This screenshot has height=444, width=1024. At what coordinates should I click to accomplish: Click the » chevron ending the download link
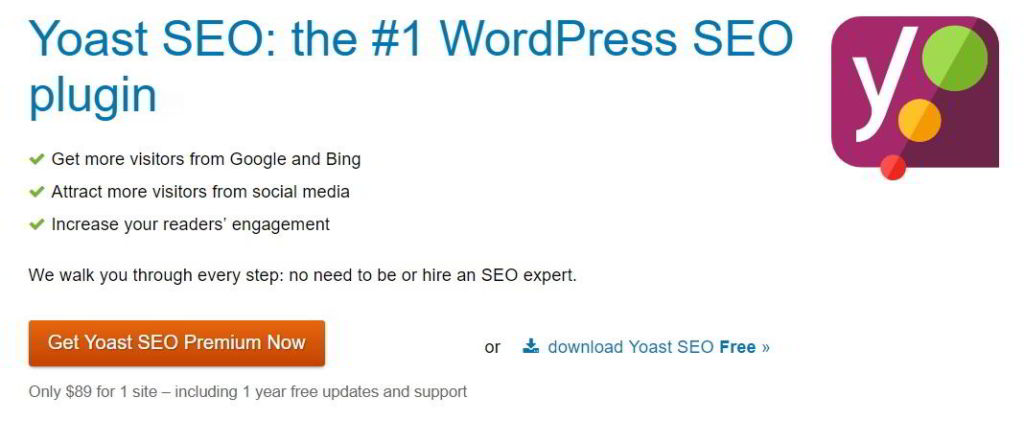pyautogui.click(x=765, y=347)
